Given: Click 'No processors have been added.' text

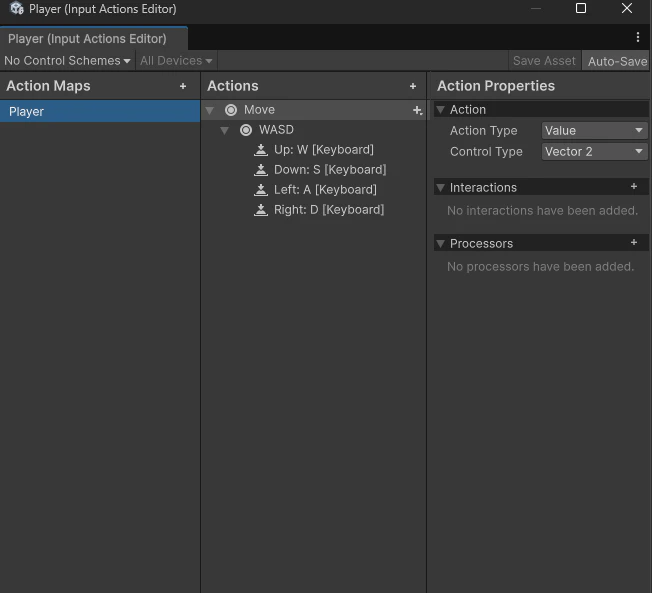Looking at the screenshot, I should click(540, 267).
